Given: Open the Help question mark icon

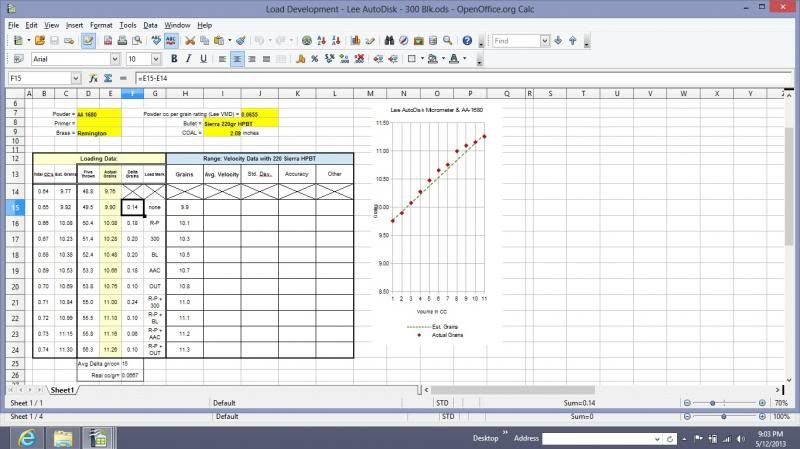Looking at the screenshot, I should [x=467, y=40].
